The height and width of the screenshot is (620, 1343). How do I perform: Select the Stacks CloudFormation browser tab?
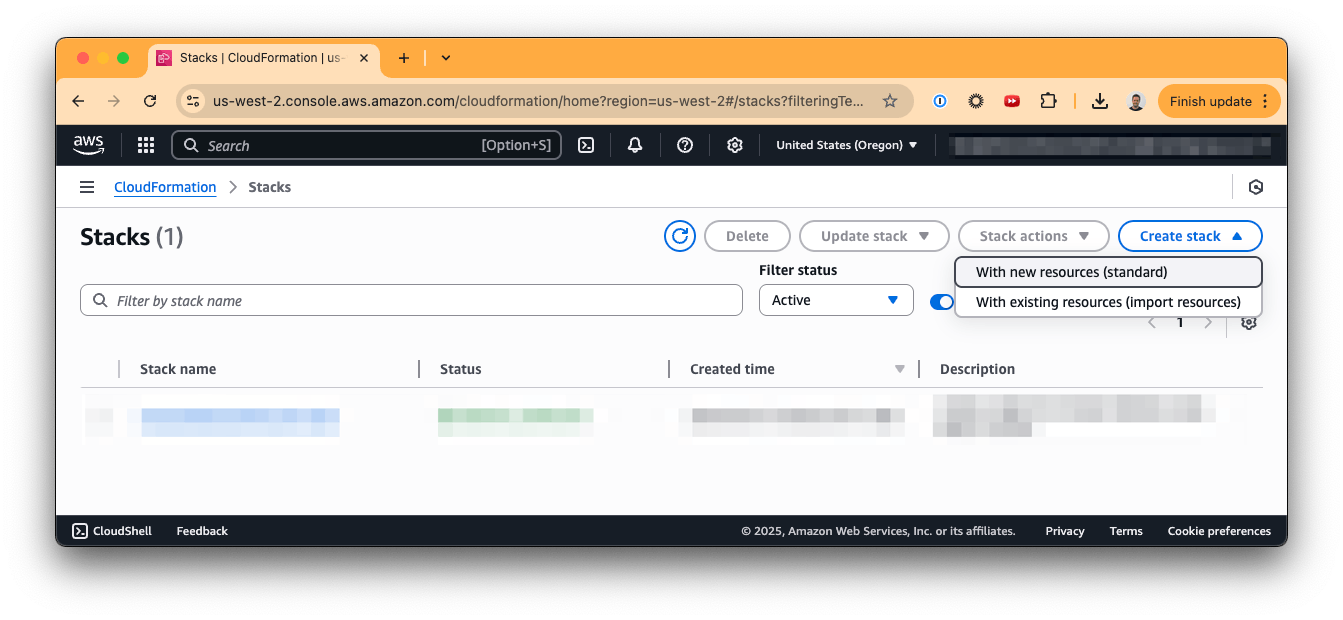[264, 58]
